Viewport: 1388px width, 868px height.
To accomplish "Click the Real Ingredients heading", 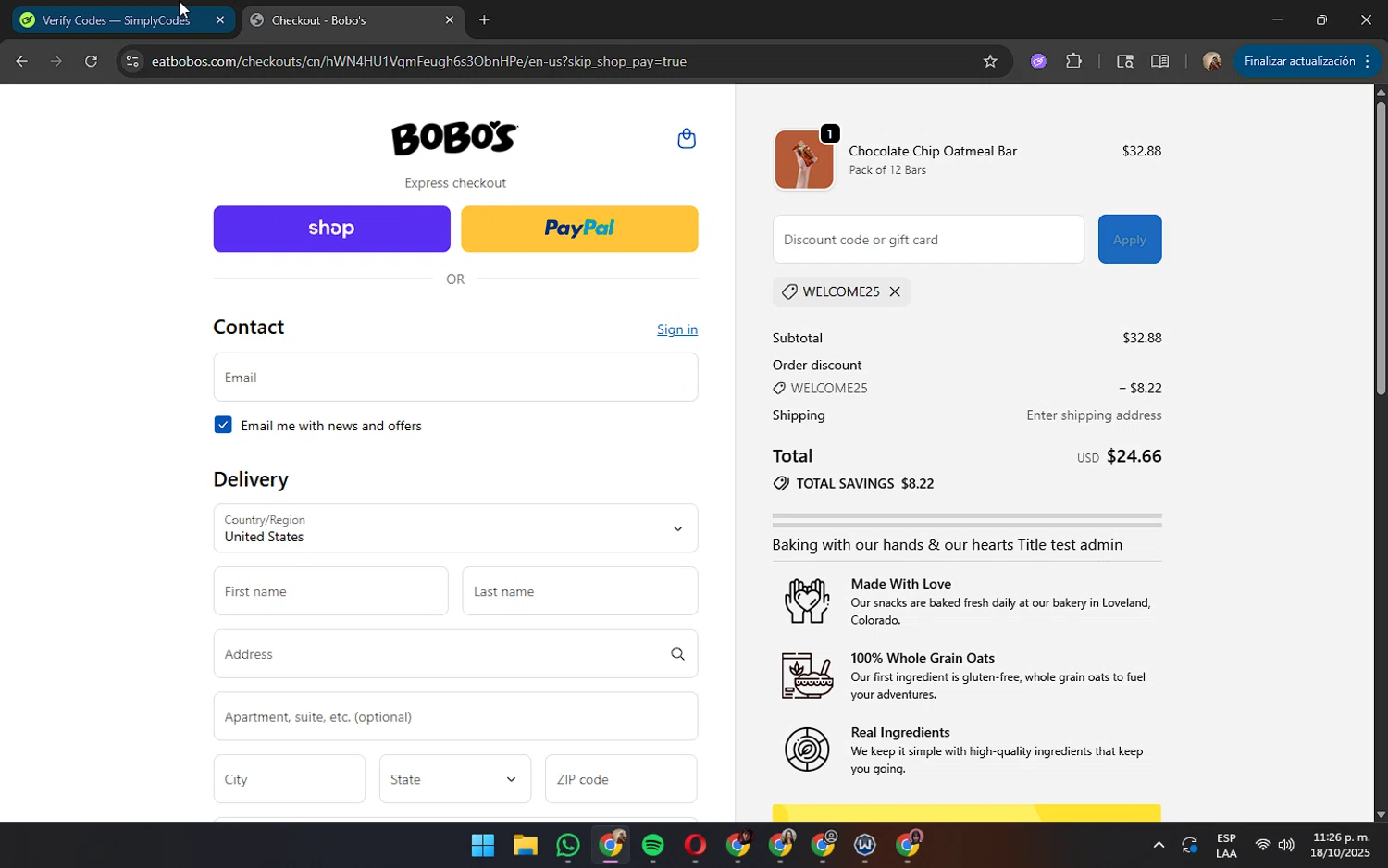I will tap(900, 732).
